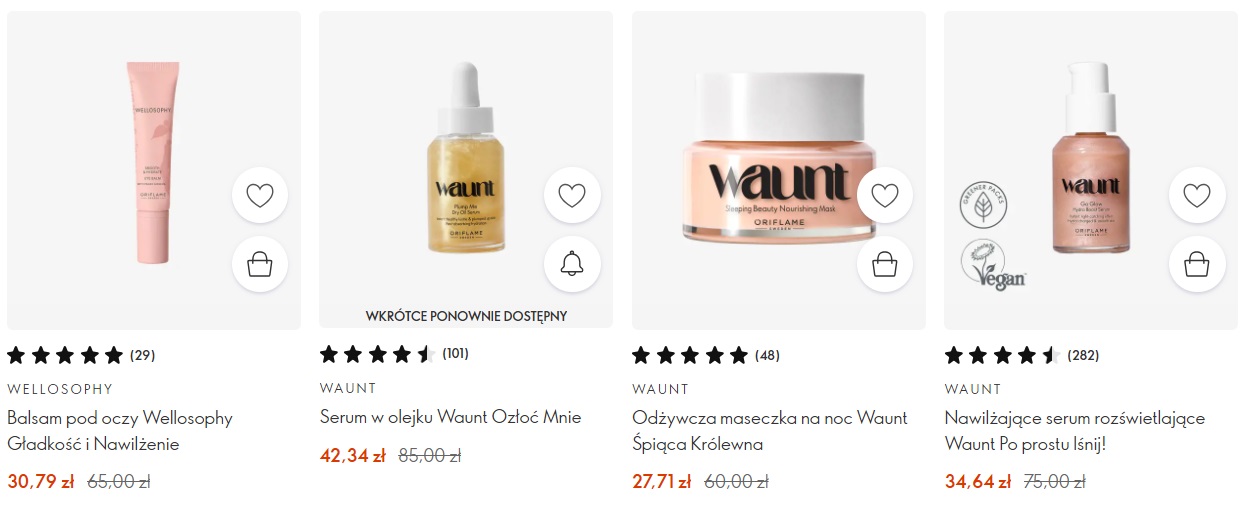Open Serum w olejku Waunt Ozłoć Mnie
The height and width of the screenshot is (509, 1242).
pyautogui.click(x=450, y=417)
